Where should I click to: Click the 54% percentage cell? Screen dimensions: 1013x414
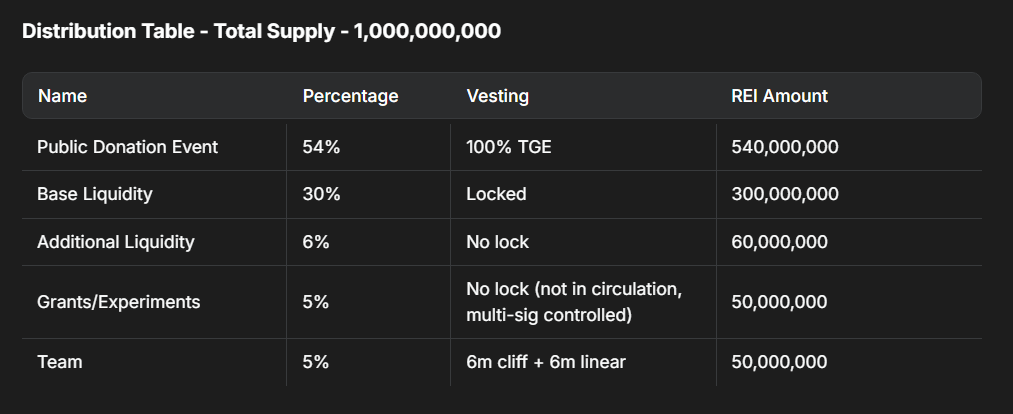point(321,147)
